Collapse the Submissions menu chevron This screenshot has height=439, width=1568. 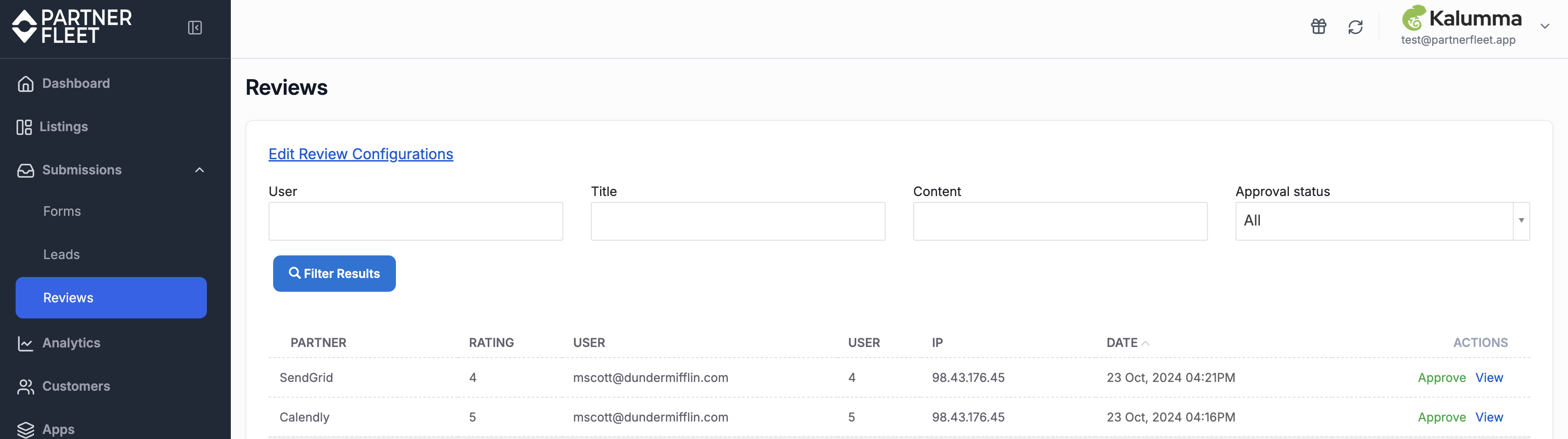(199, 170)
